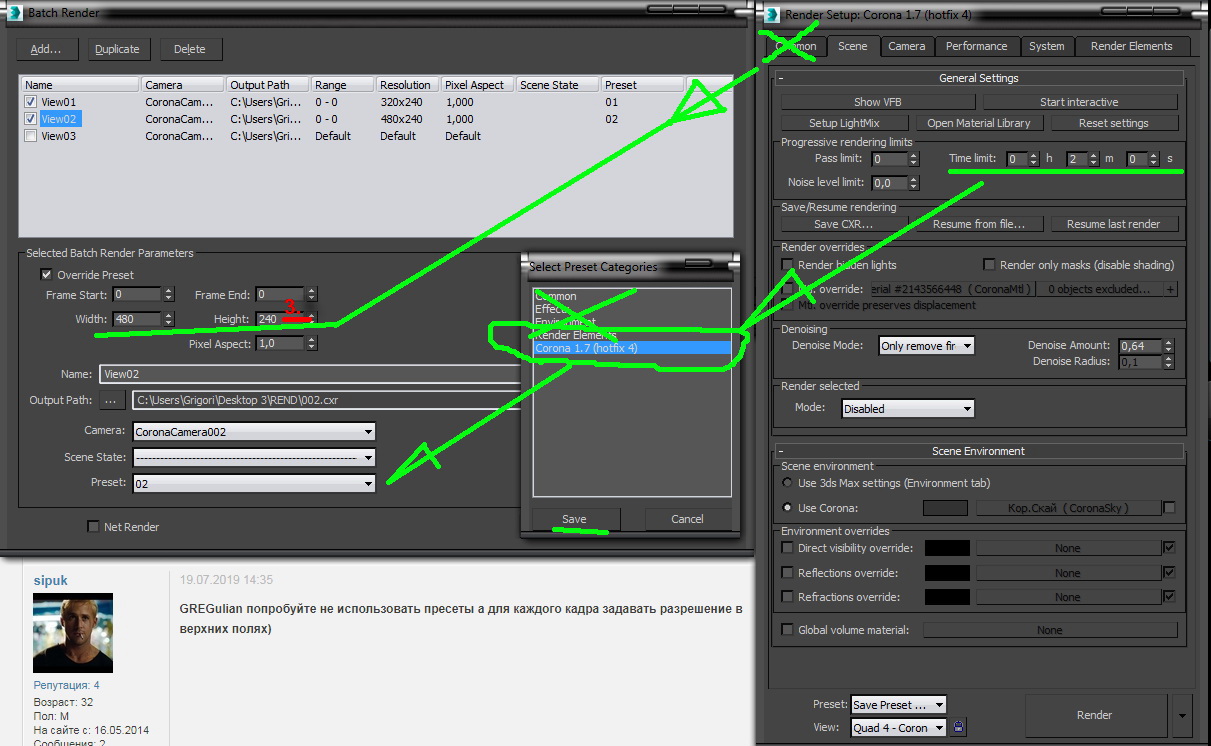This screenshot has height=746, width=1211.
Task: Enable the View03 batch checkbox
Action: pos(31,136)
